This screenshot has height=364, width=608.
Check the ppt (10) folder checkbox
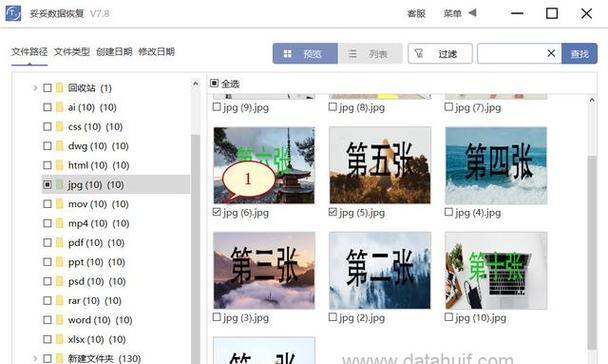(47, 262)
